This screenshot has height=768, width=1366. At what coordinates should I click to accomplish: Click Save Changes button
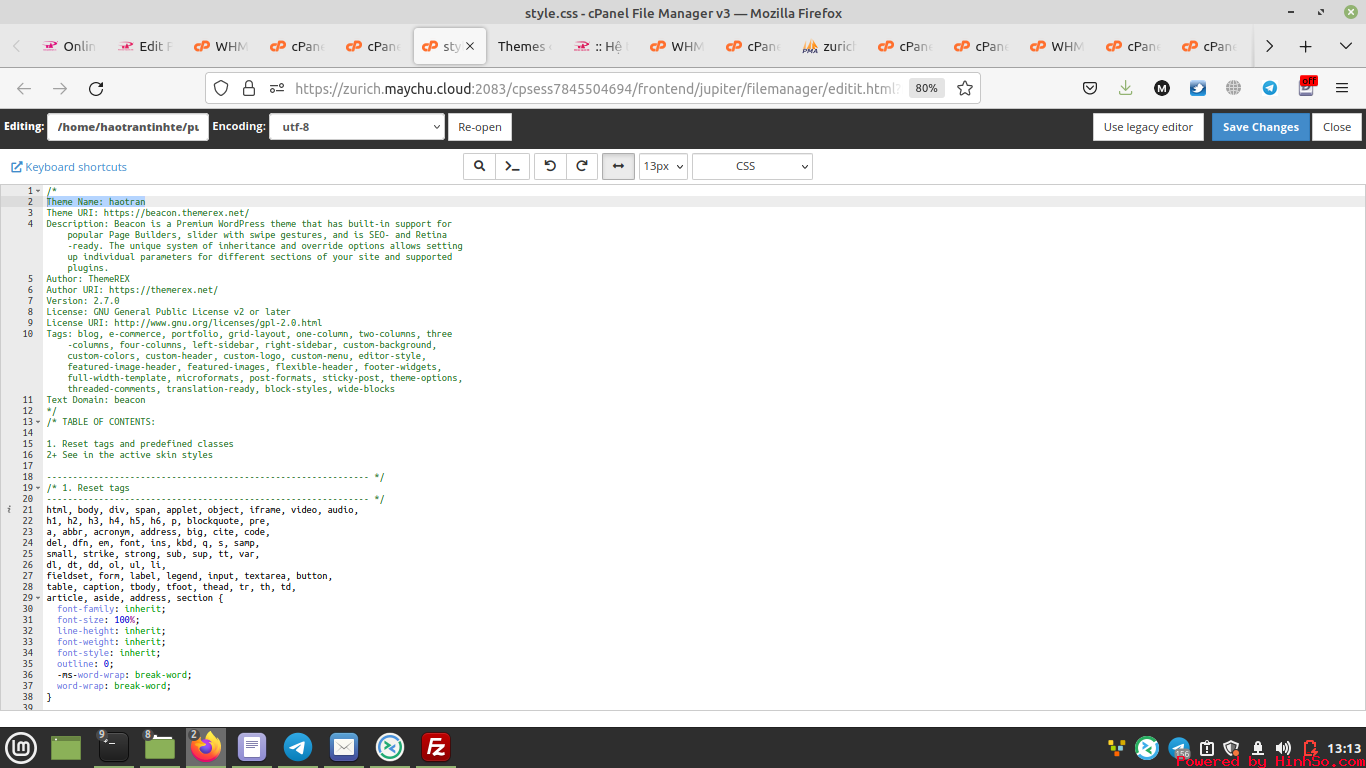click(1260, 127)
